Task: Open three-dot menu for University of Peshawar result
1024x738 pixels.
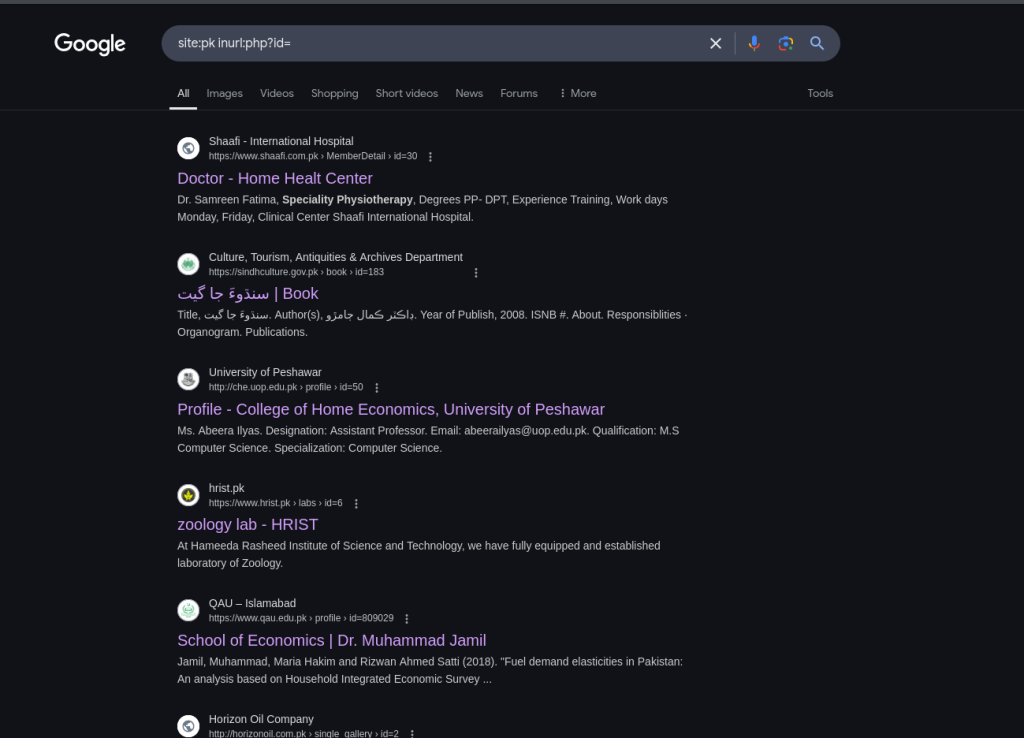Action: point(377,388)
